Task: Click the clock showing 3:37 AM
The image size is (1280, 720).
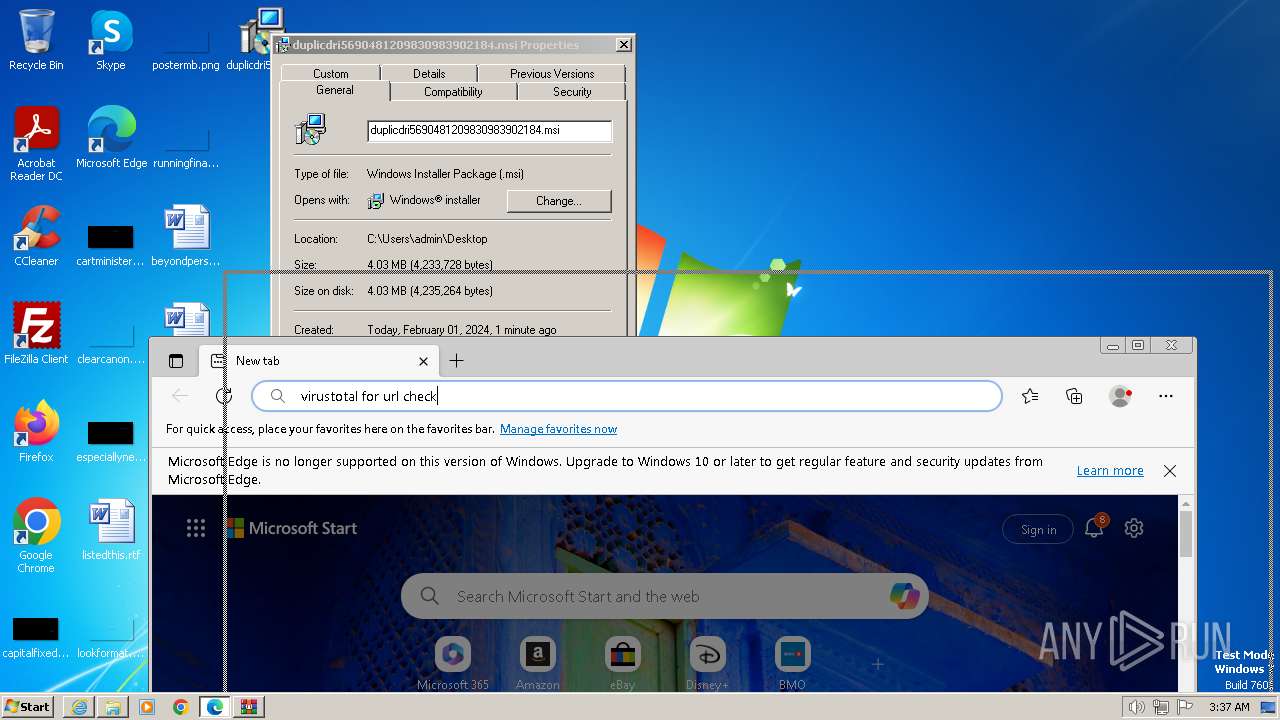Action: coord(1229,707)
